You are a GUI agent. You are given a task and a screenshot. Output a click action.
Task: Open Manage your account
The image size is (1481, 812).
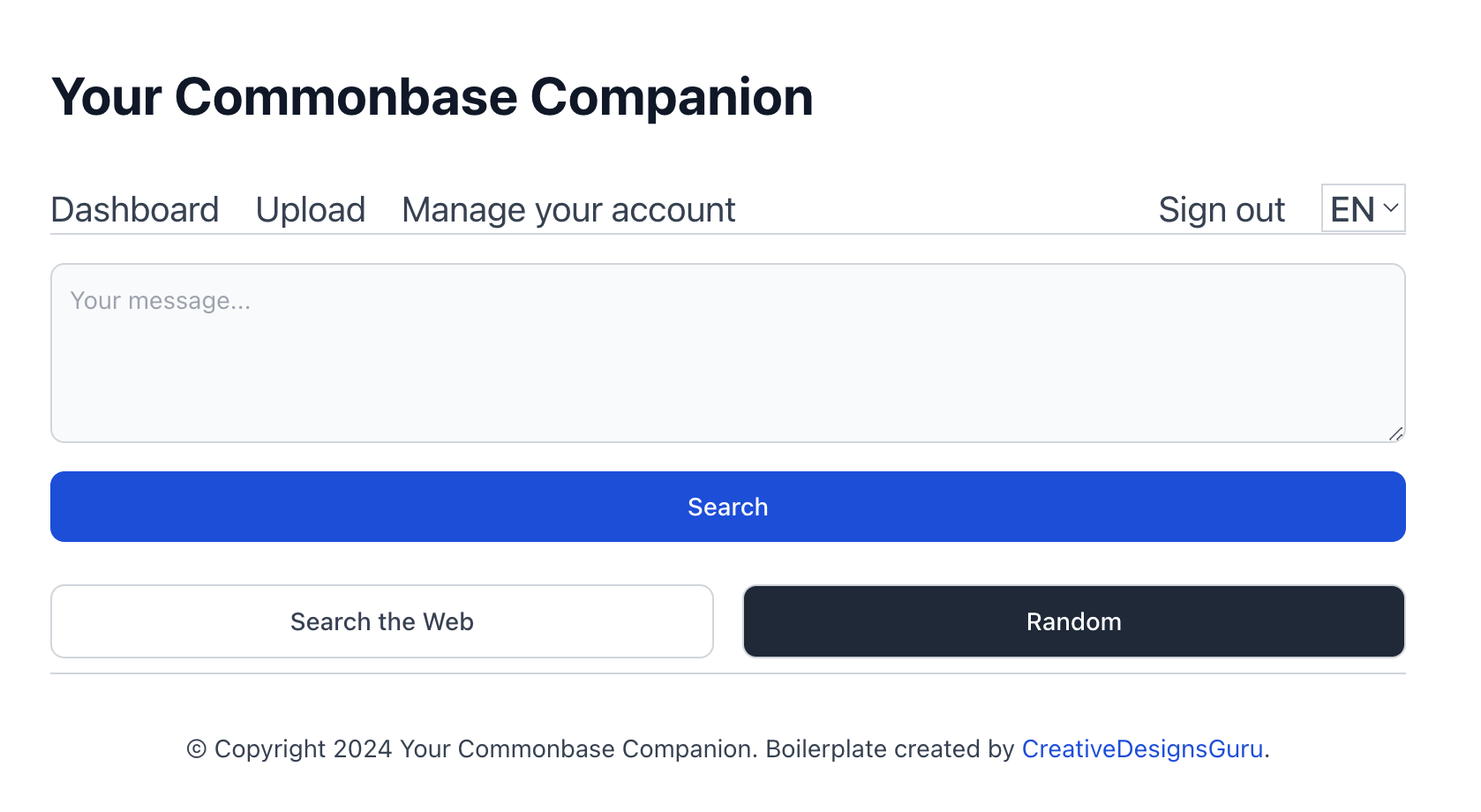(x=568, y=210)
